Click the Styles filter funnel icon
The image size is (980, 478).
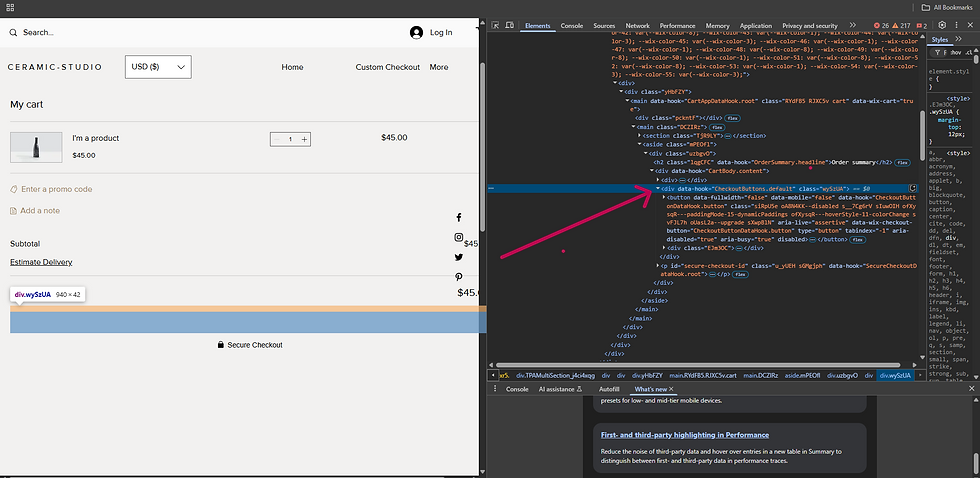point(938,53)
